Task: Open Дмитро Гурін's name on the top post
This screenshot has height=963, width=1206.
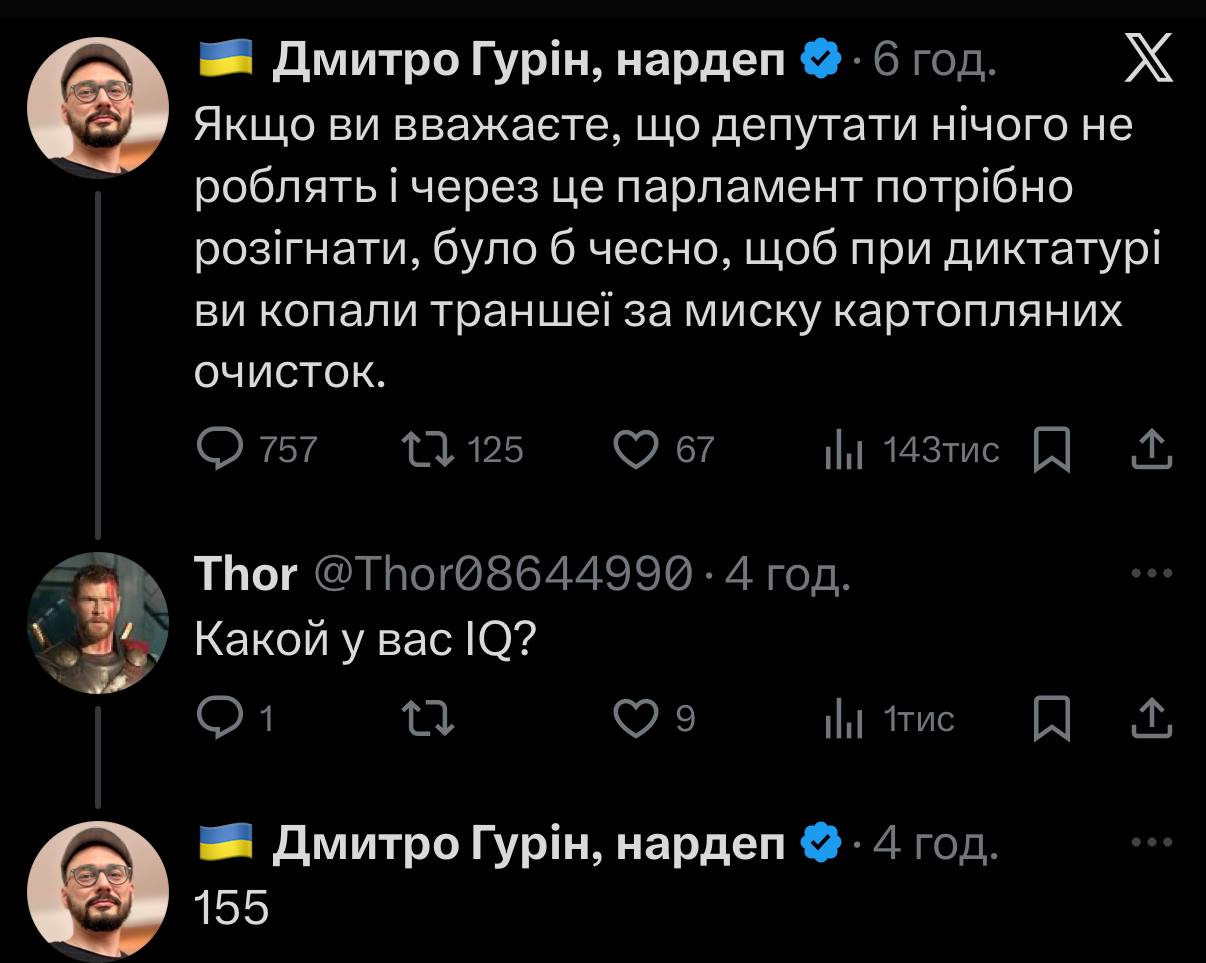Action: coord(528,62)
